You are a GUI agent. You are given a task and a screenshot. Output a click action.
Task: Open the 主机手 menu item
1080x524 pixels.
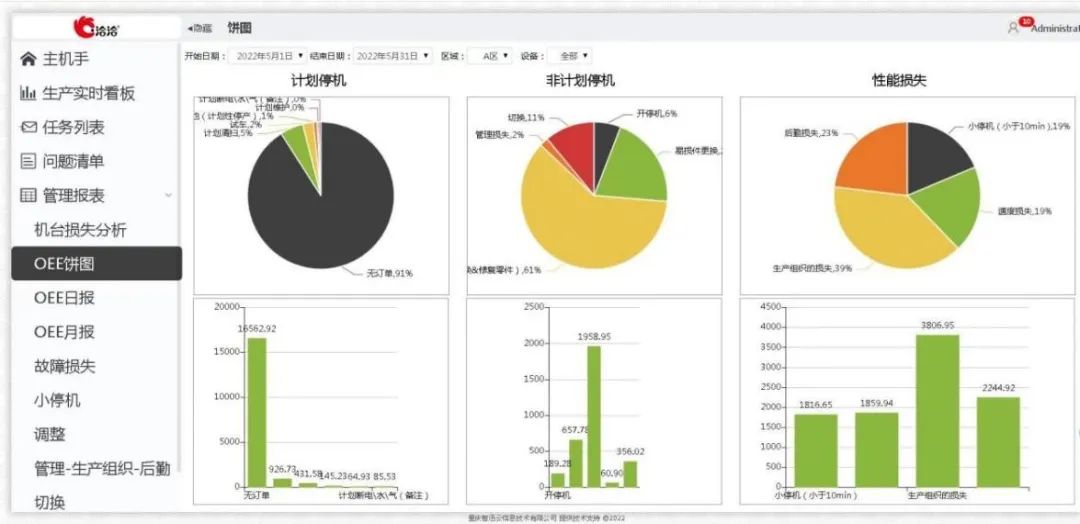coord(65,59)
